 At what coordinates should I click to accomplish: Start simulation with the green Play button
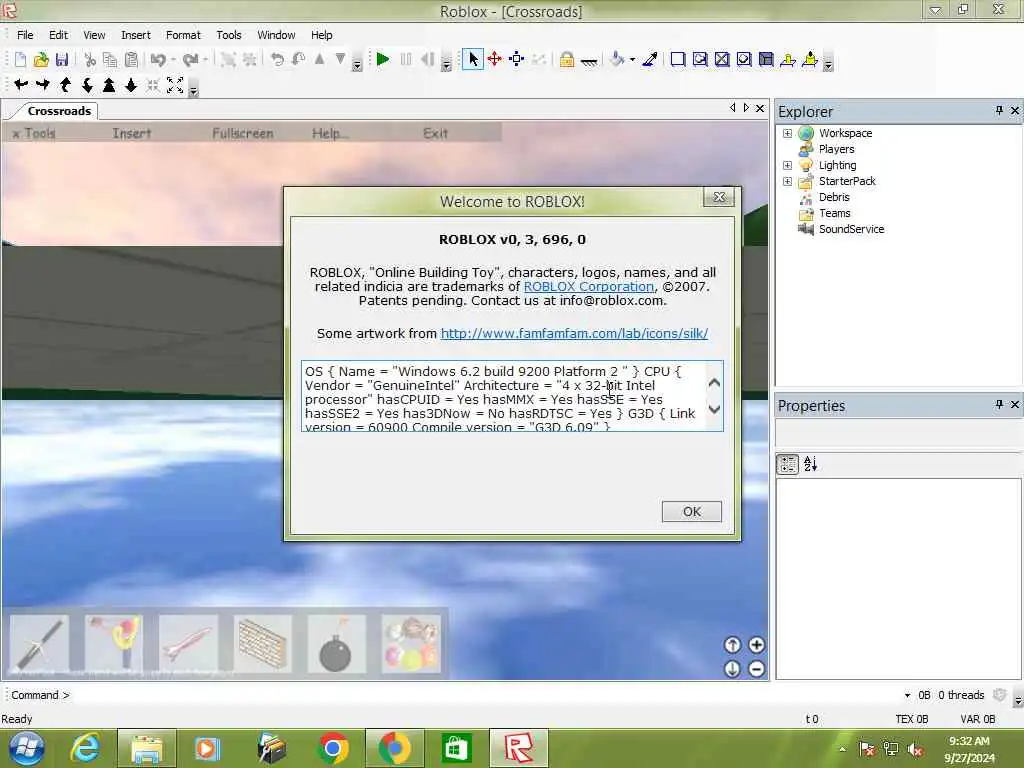pos(383,59)
